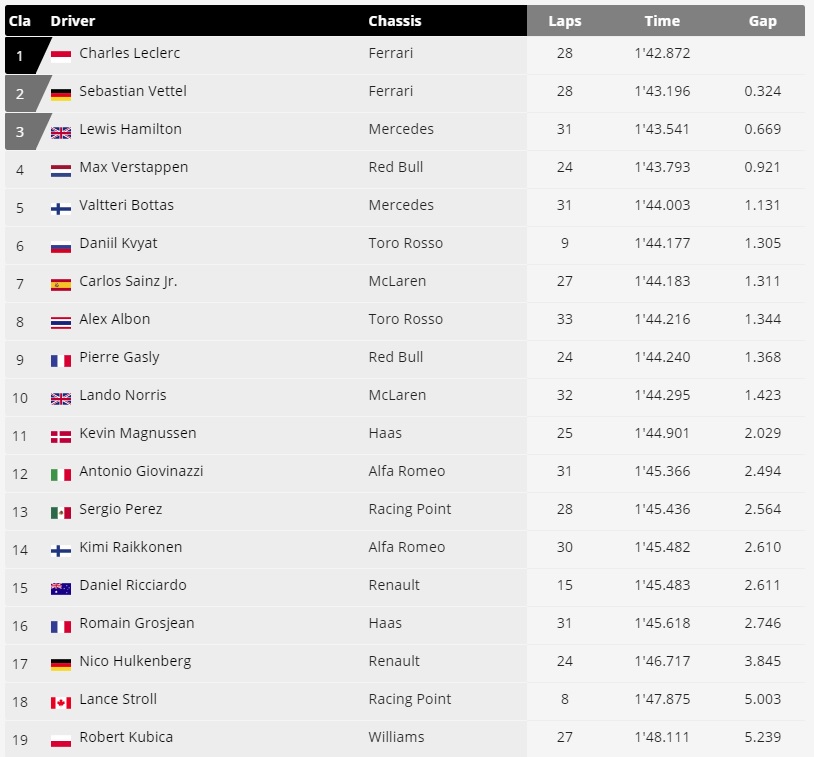Click Thai flag beside Alex Albon
The width and height of the screenshot is (814, 757).
coord(61,322)
